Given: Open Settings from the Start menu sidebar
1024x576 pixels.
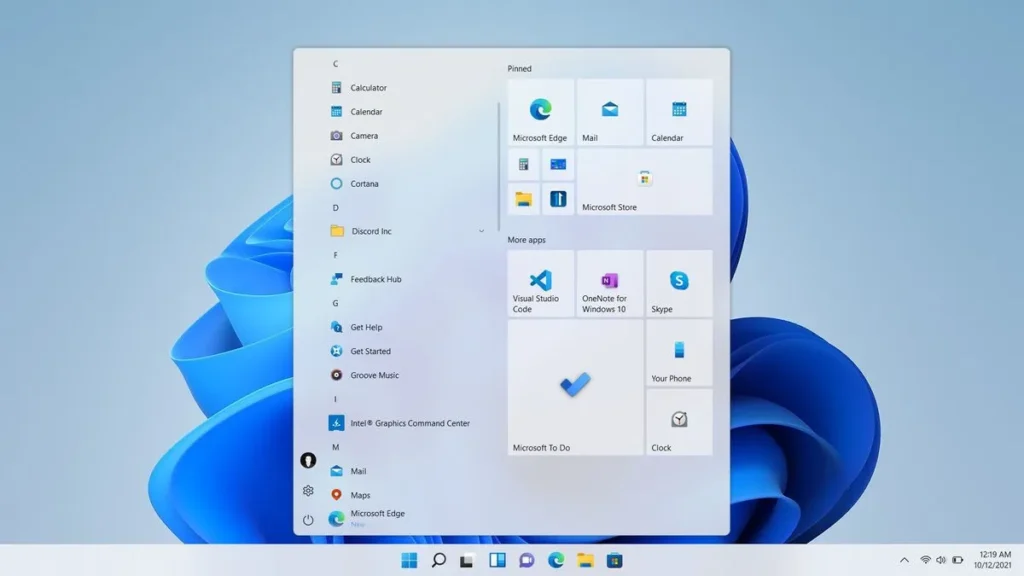Looking at the screenshot, I should point(308,491).
